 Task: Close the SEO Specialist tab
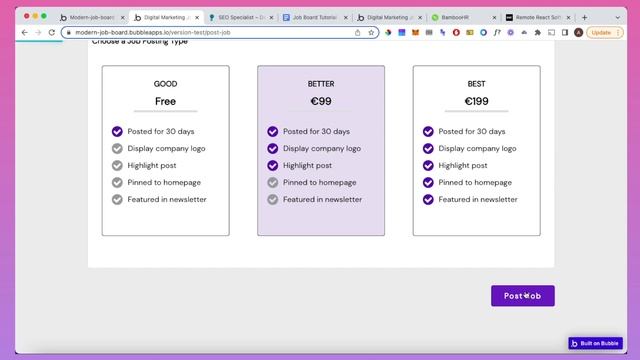click(x=271, y=18)
